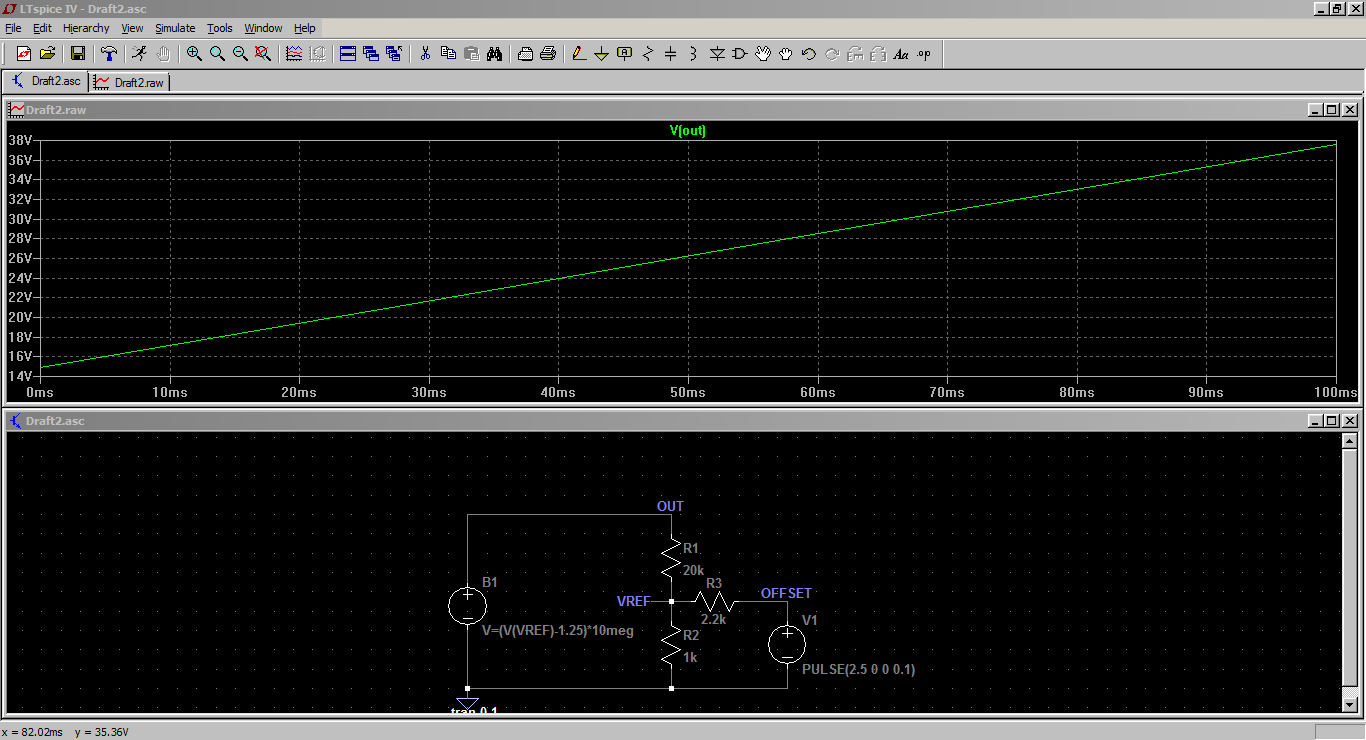This screenshot has width=1366, height=740.
Task: Select the Cut scissors tool
Action: 425,54
